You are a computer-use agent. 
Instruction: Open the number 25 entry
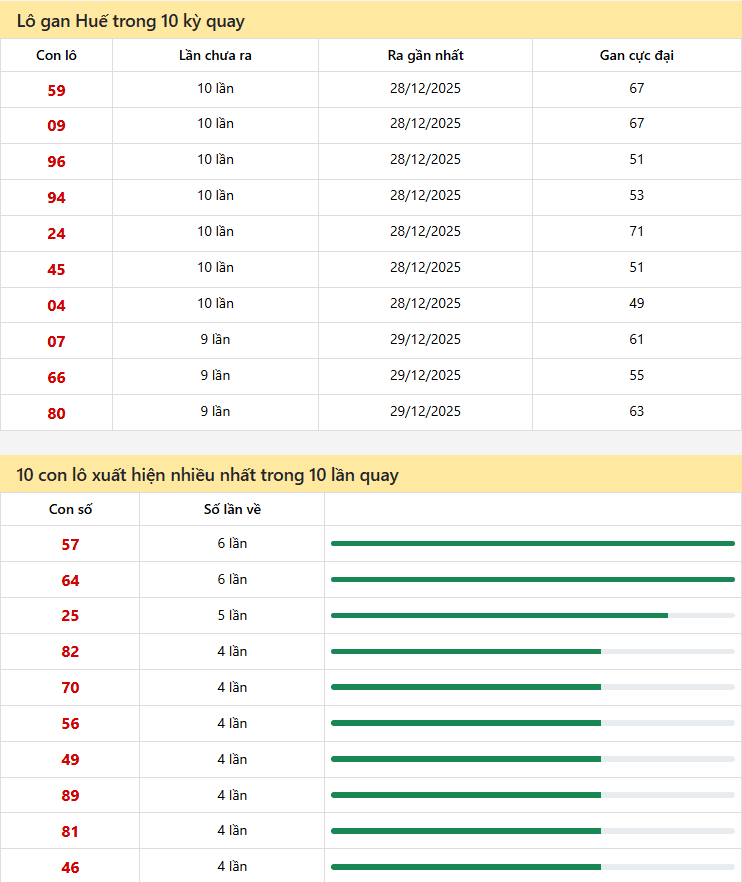pyautogui.click(x=70, y=617)
